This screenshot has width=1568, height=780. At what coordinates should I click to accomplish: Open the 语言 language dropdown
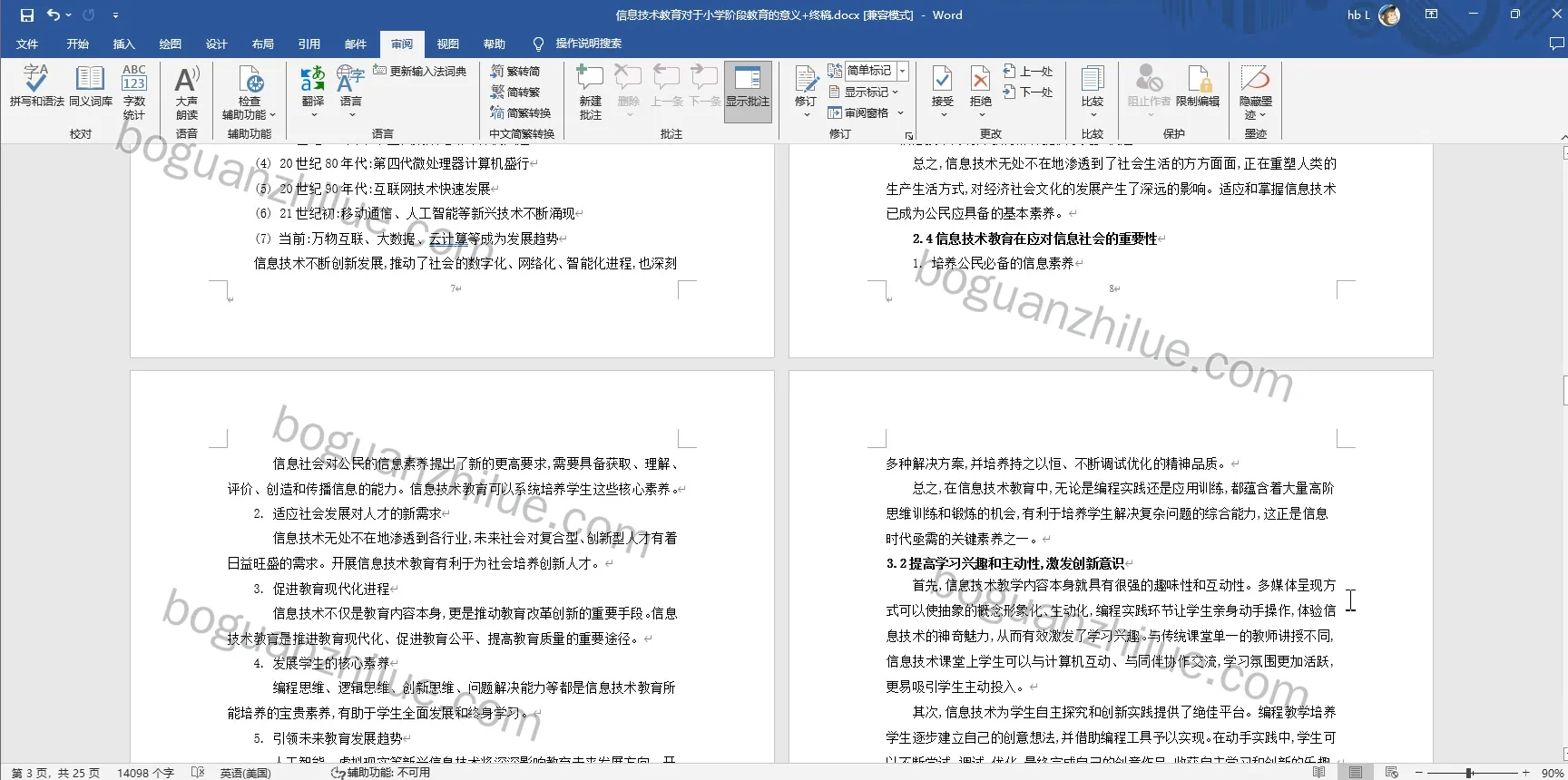click(351, 92)
